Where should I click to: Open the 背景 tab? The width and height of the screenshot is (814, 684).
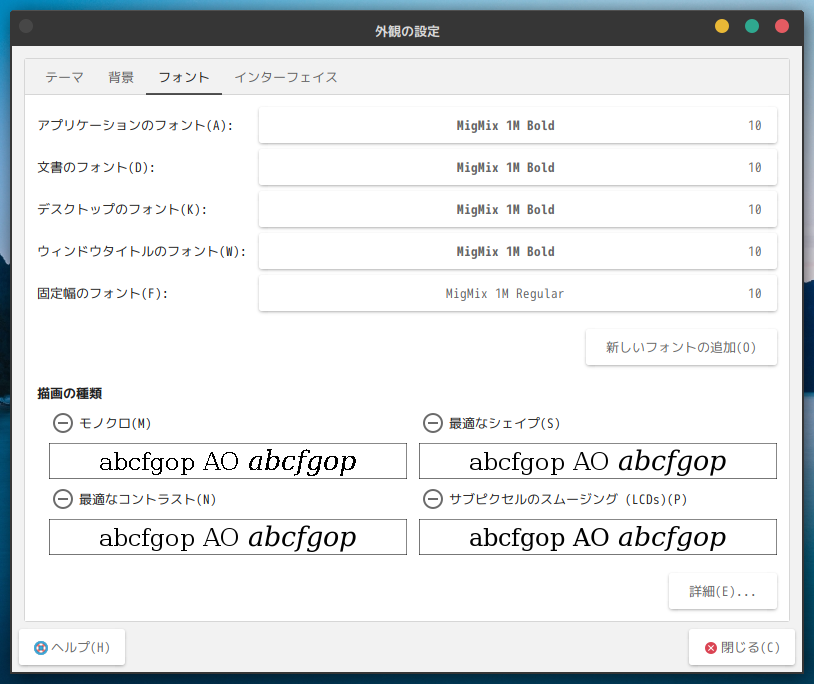(x=120, y=77)
